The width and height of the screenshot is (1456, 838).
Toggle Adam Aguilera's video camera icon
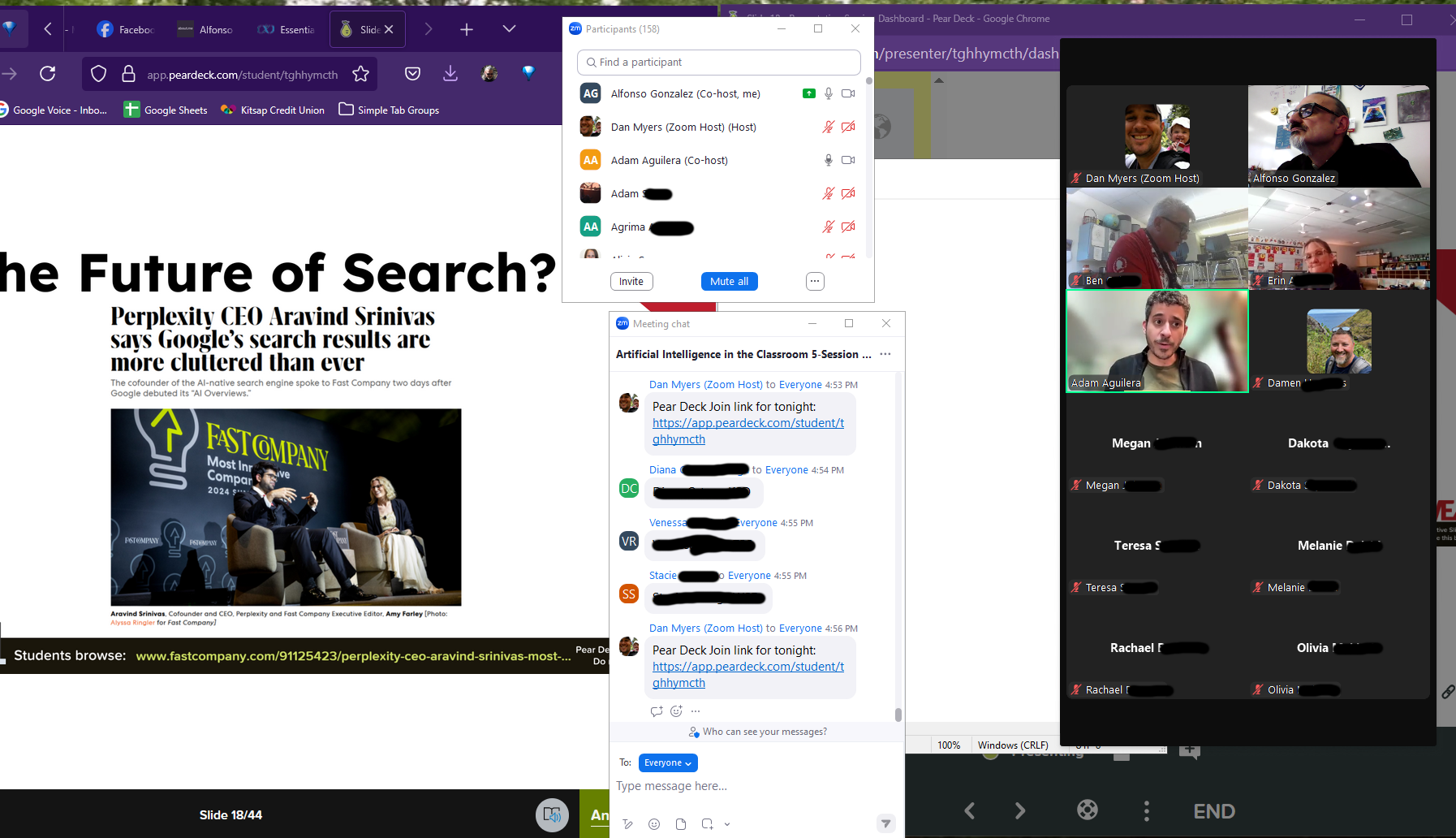(x=848, y=160)
